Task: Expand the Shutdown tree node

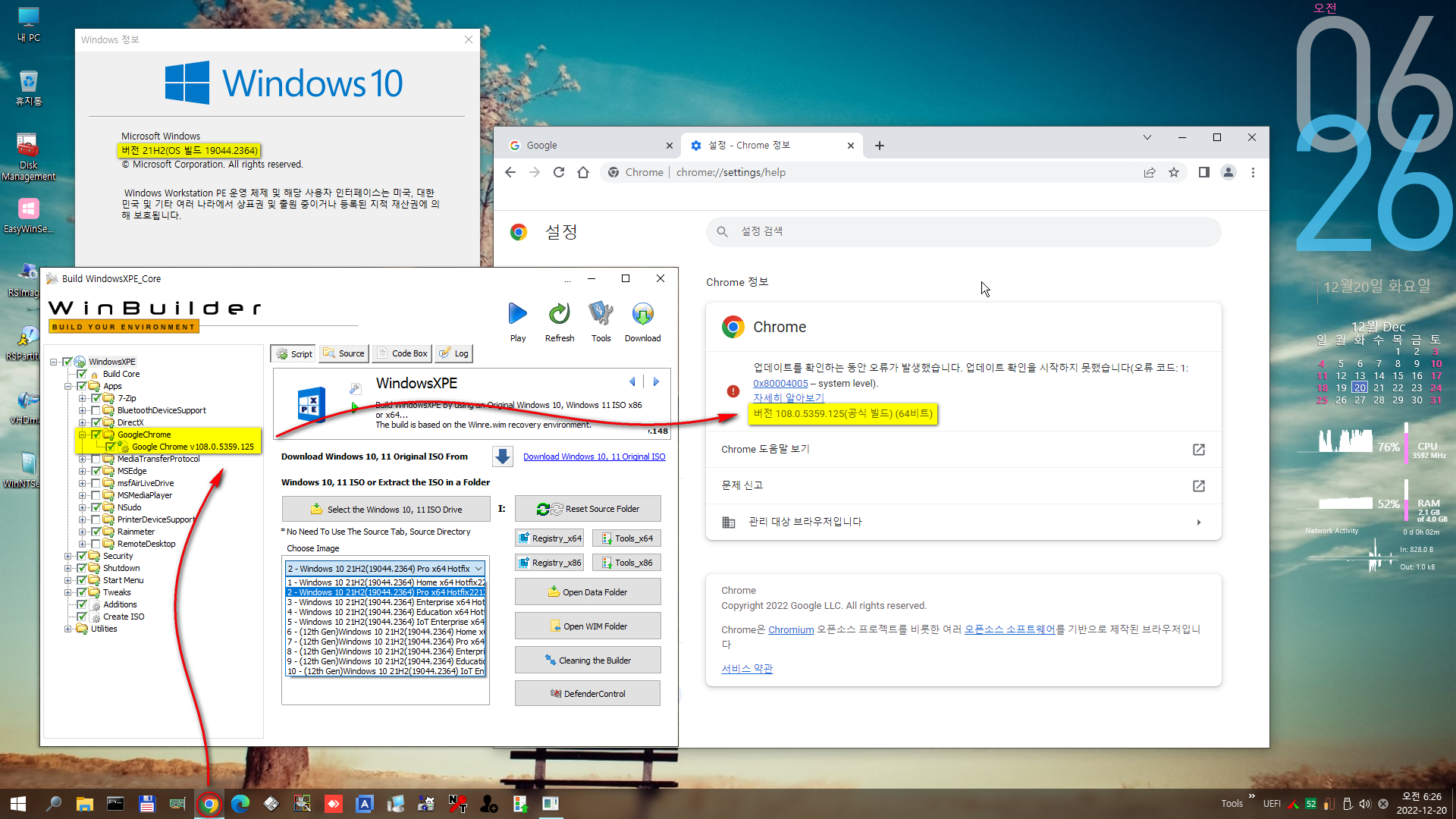Action: click(67, 568)
